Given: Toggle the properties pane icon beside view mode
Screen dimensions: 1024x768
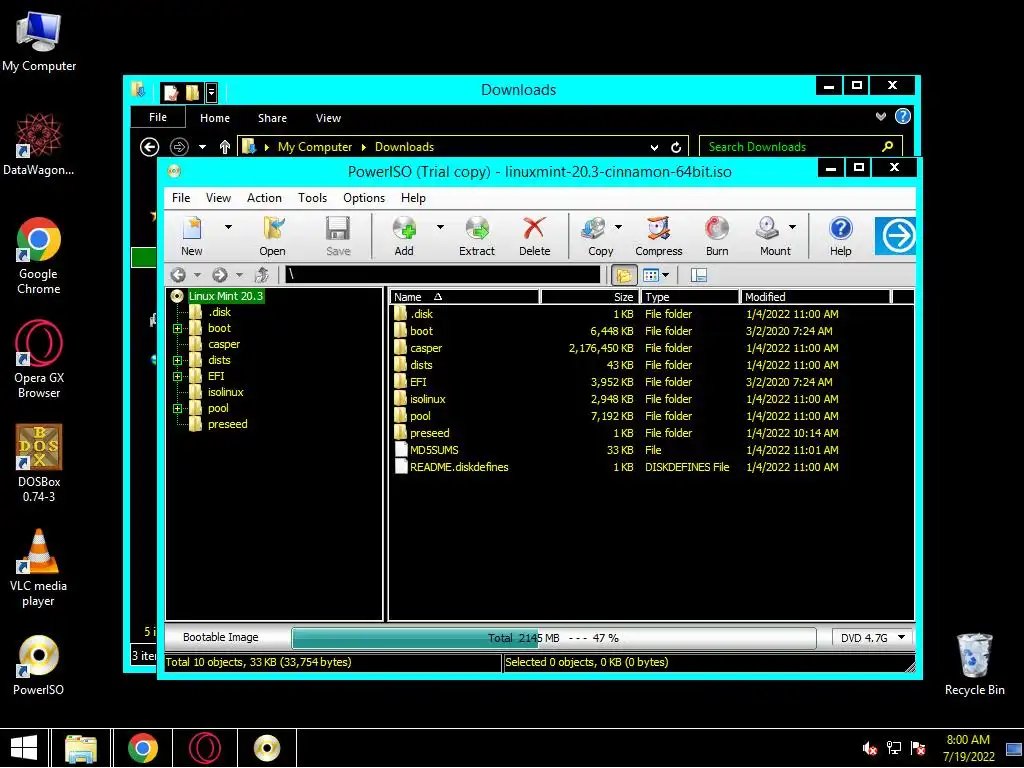Looking at the screenshot, I should coord(699,276).
